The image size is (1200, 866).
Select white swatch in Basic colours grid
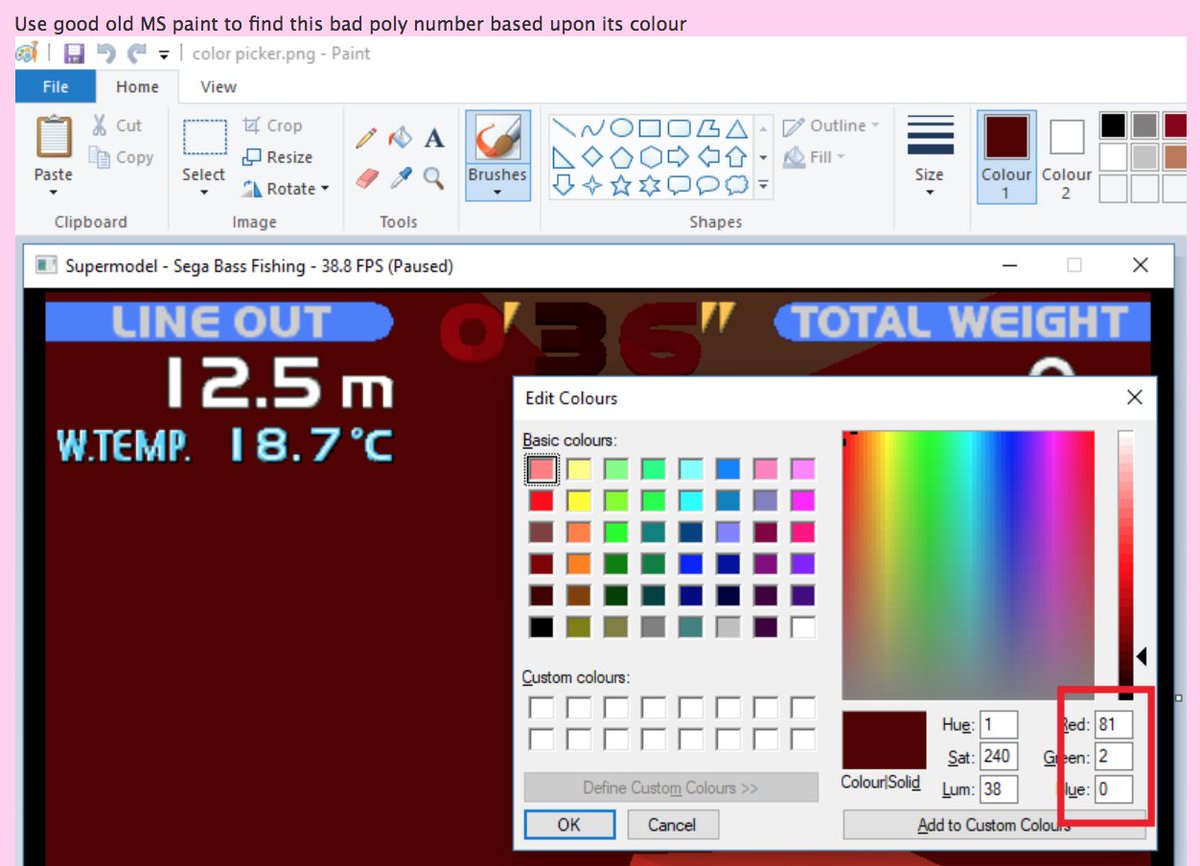803,627
